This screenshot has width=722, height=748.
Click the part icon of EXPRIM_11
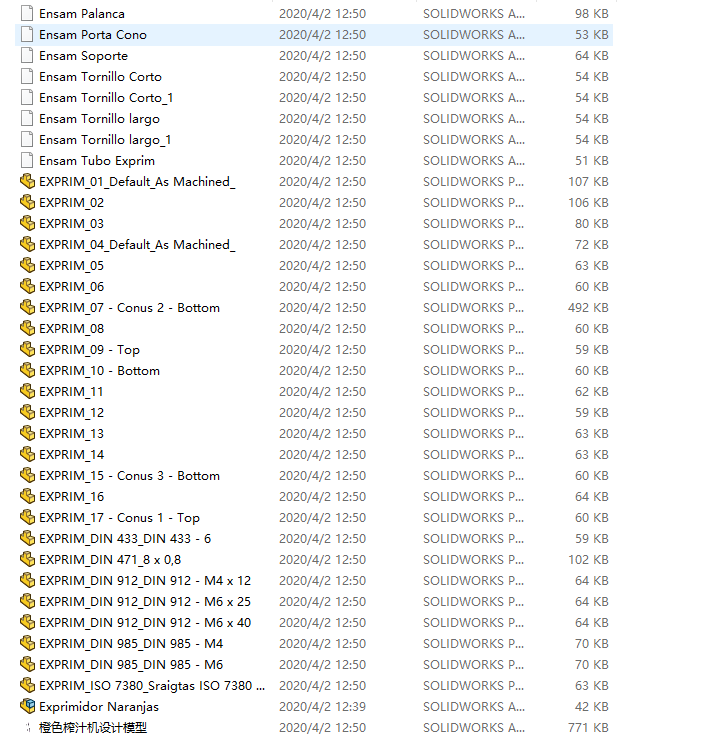(x=27, y=391)
